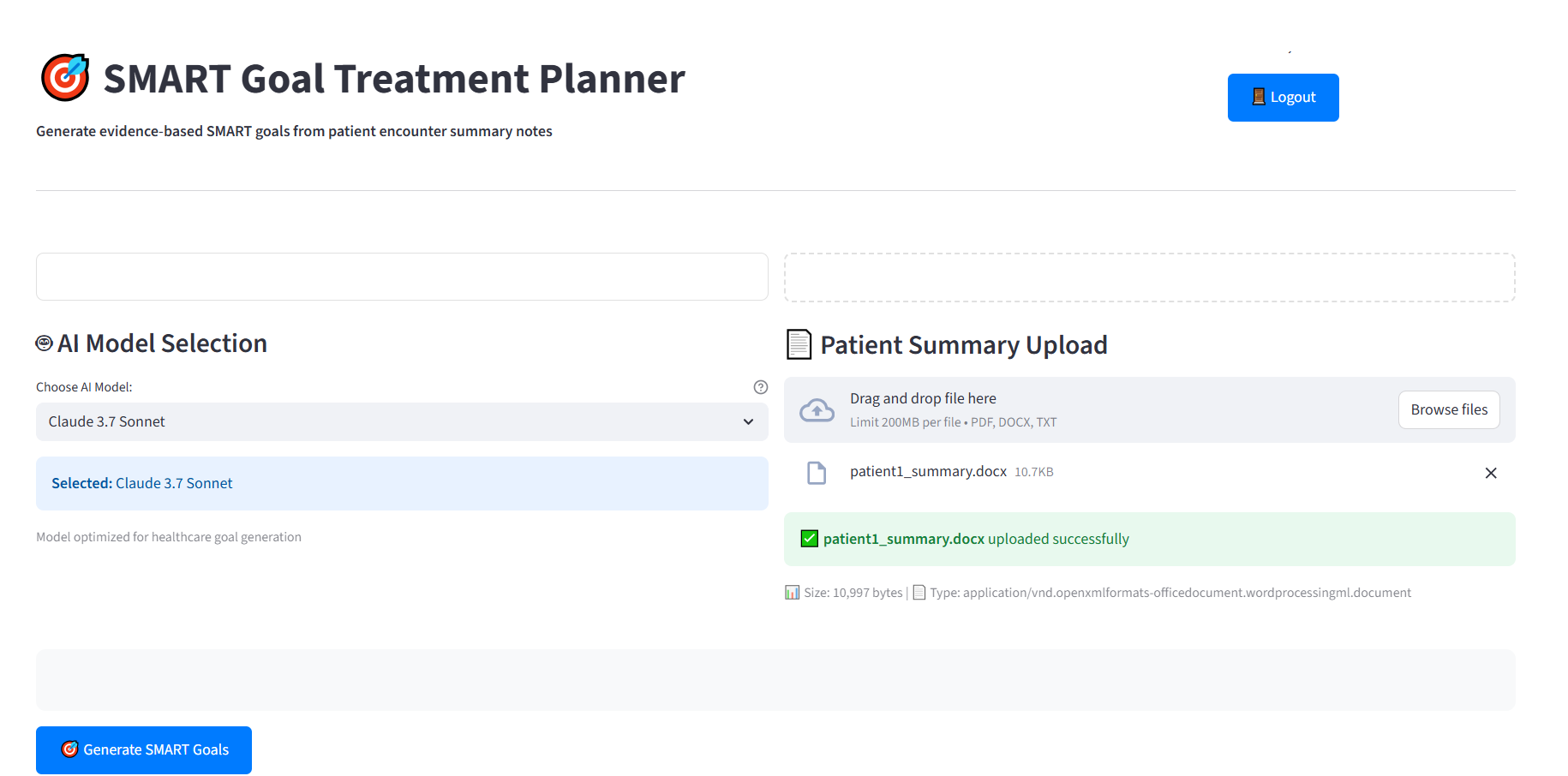Viewport: 1568px width, 776px height.
Task: Click the help question mark for Choose AI Model
Action: [x=760, y=387]
